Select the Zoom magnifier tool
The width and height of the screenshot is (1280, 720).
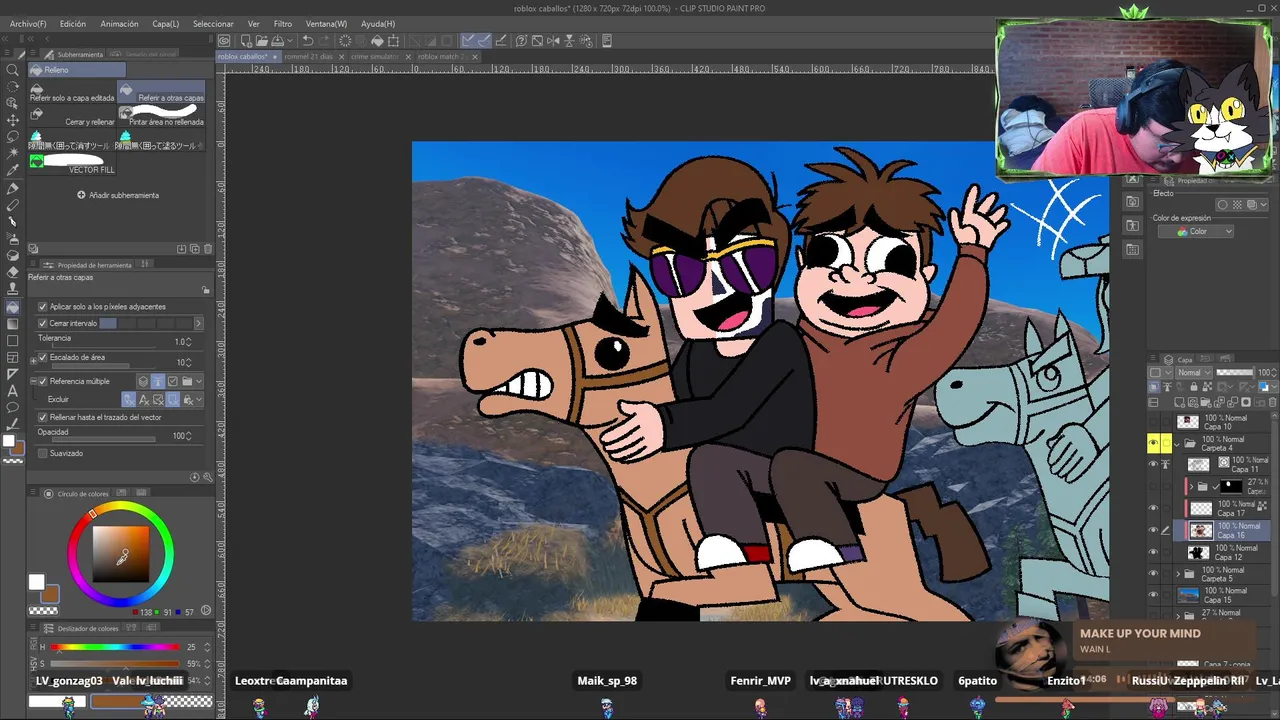(x=13, y=69)
